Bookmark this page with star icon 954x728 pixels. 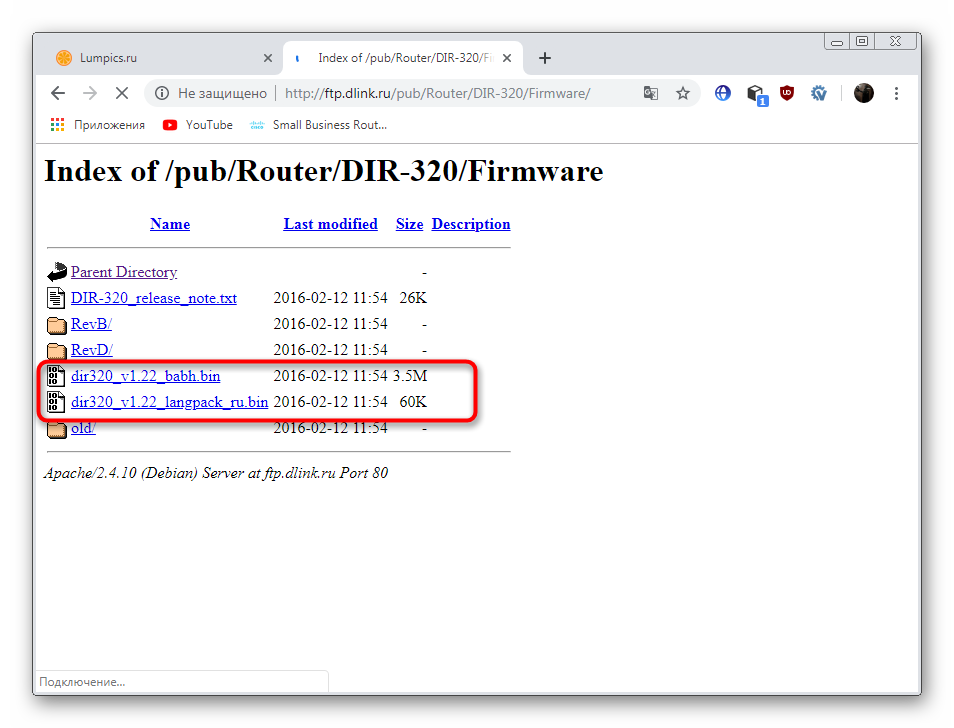pos(683,93)
